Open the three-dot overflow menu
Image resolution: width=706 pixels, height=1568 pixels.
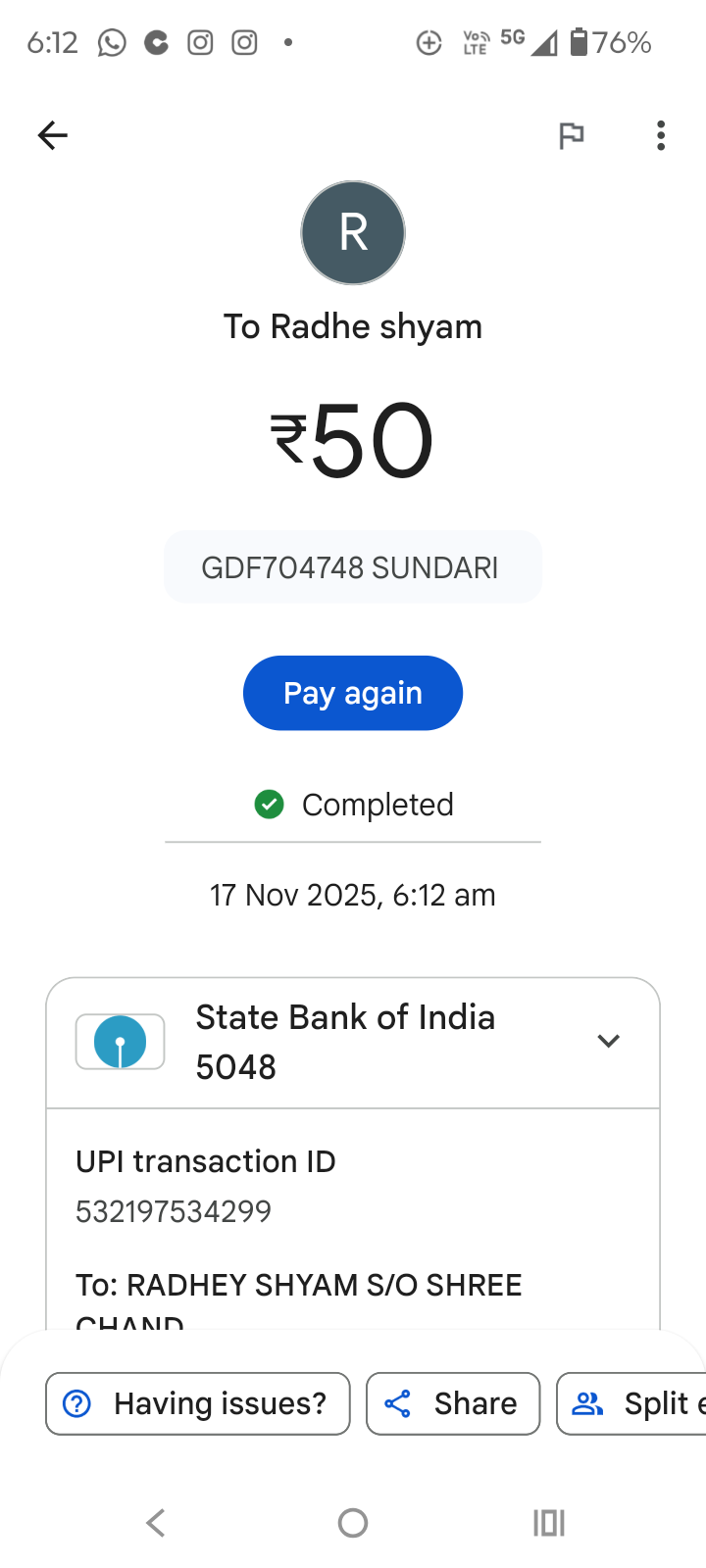(x=661, y=135)
